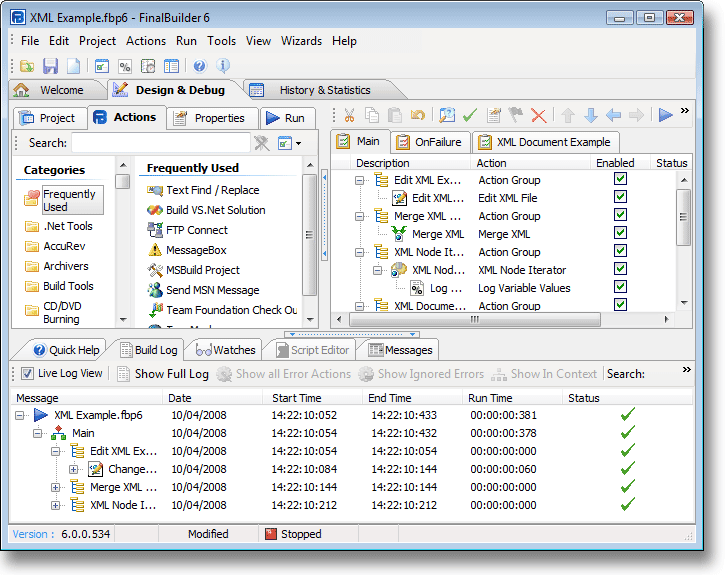Collapse the XML Nod... iterator node
The image size is (726, 575).
377,270
